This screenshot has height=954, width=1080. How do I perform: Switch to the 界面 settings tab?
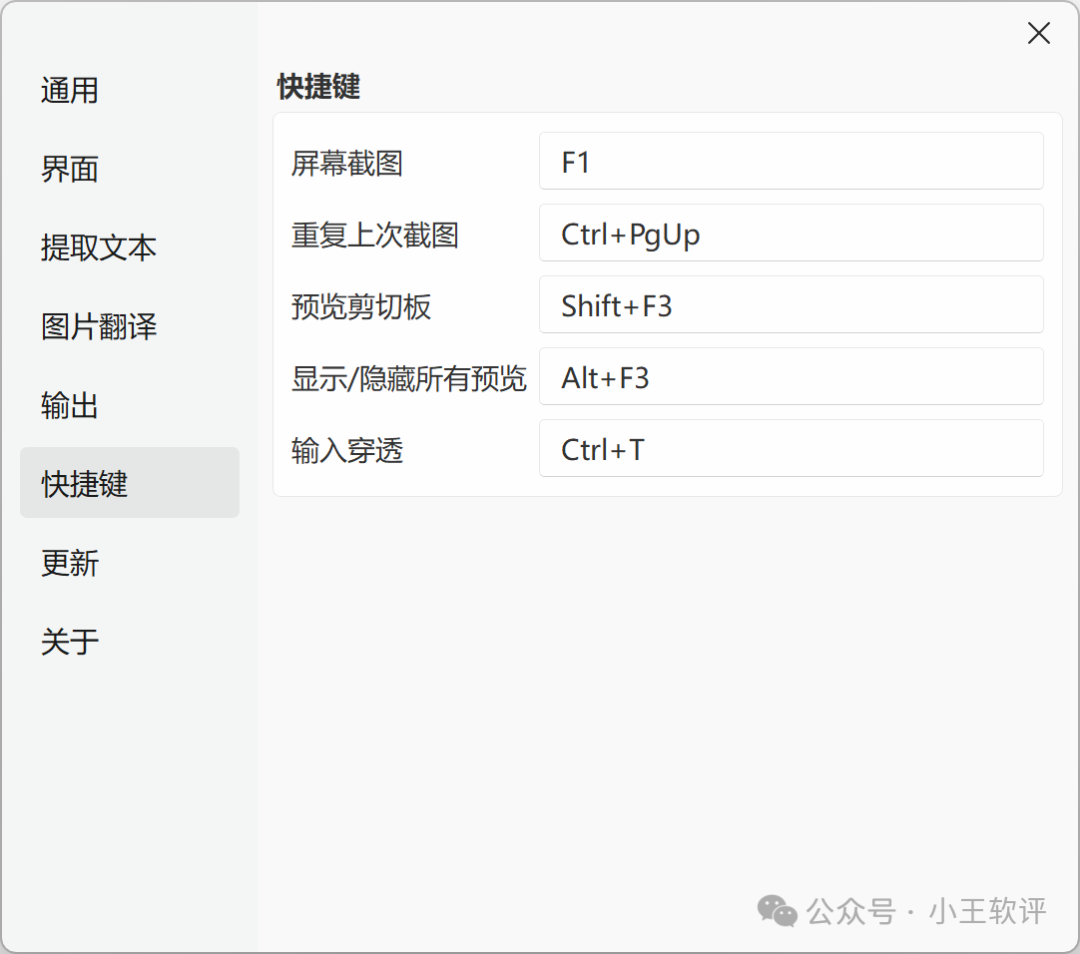tap(68, 169)
